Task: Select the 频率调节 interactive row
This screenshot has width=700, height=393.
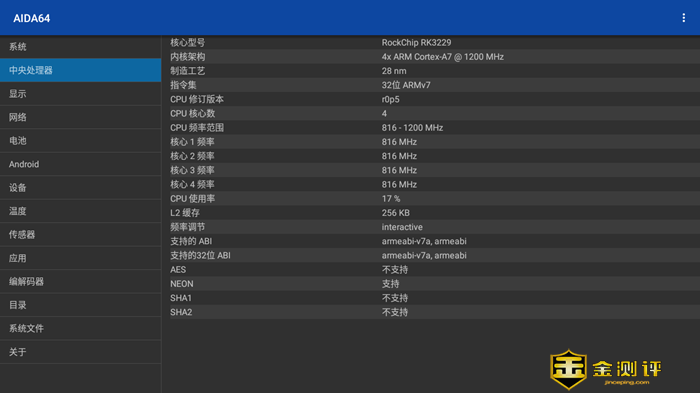Action: pos(434,227)
